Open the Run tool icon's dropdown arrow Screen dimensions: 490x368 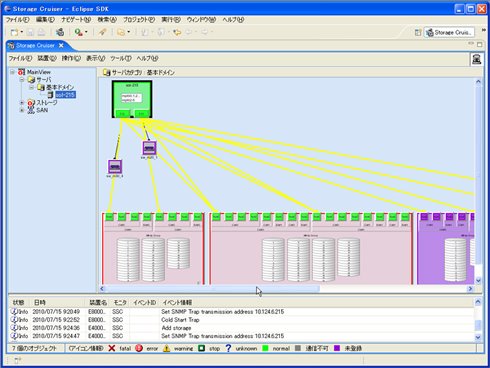(86, 32)
